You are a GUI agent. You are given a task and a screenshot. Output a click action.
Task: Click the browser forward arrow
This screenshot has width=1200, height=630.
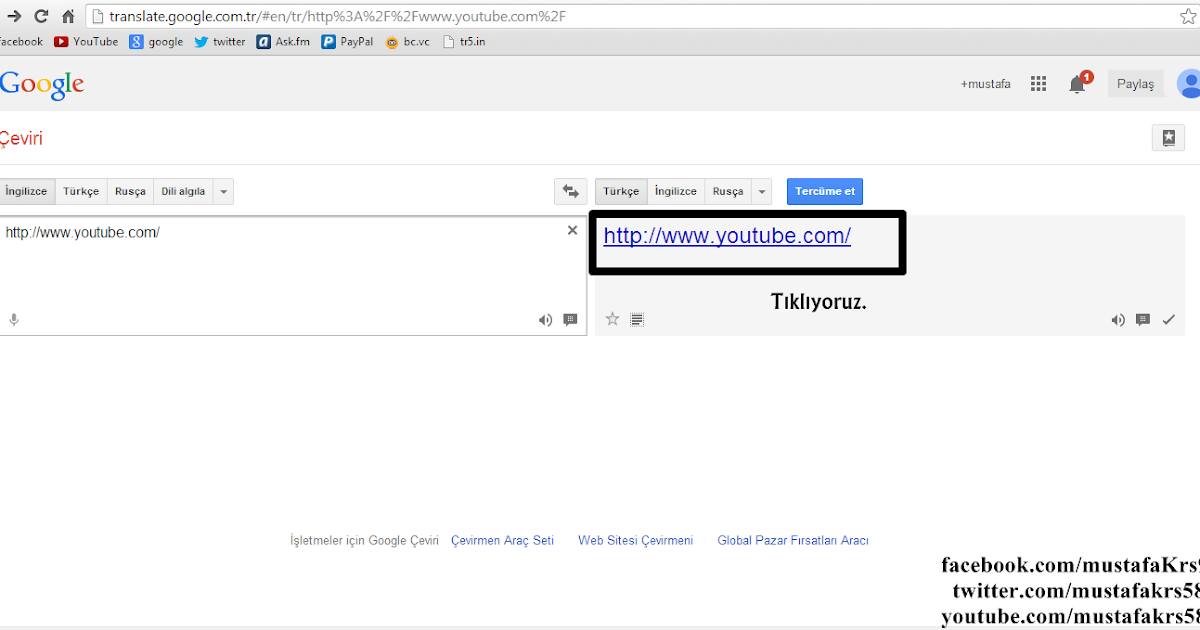[14, 16]
